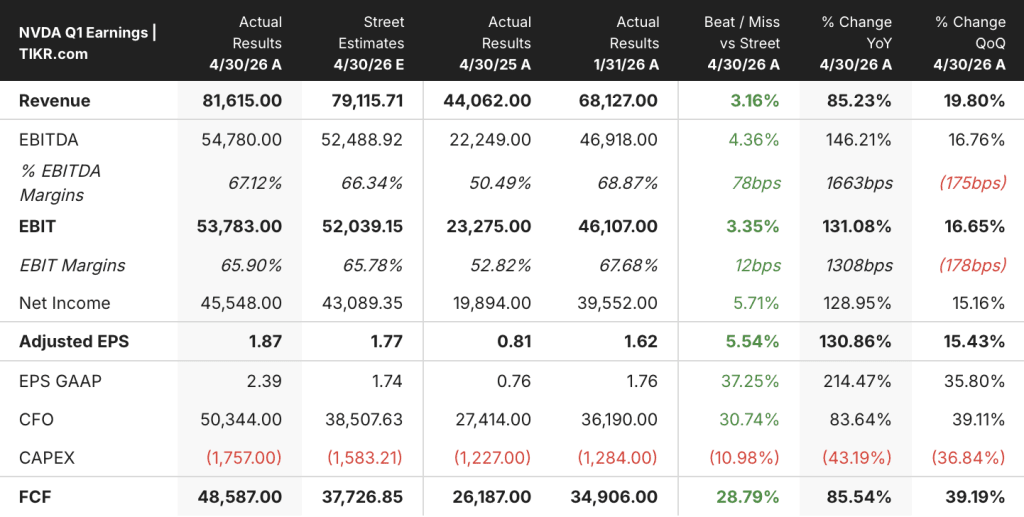Click CAPEX miss value (10.98%)
The image size is (1024, 517).
tap(744, 458)
